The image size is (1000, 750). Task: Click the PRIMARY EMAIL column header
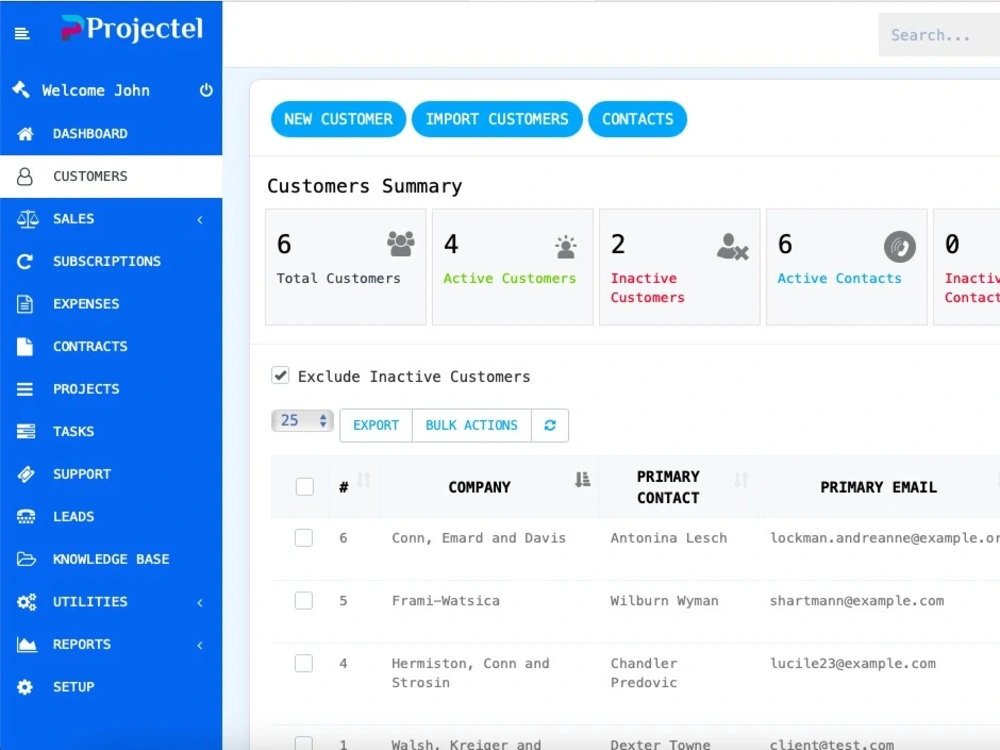click(878, 487)
